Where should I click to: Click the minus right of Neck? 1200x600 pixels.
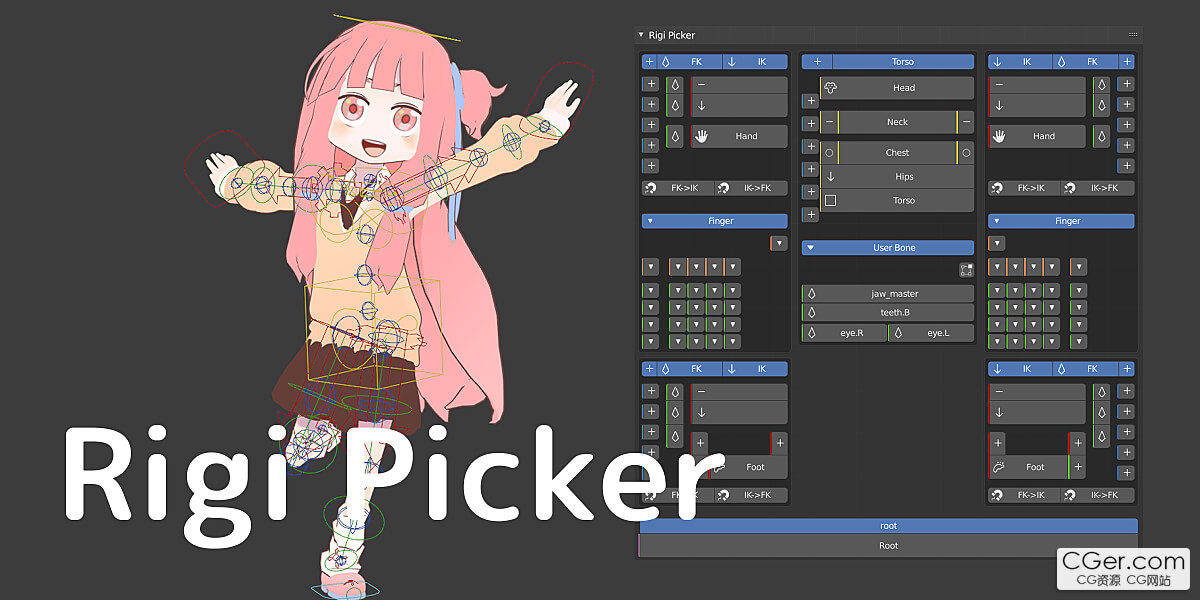pyautogui.click(x=966, y=122)
